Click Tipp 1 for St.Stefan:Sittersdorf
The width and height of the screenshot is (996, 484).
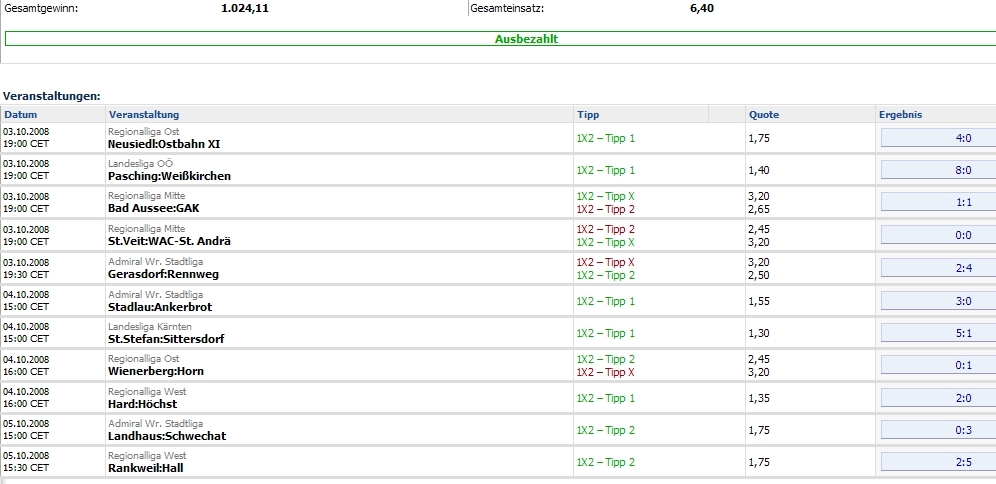pyautogui.click(x=605, y=333)
